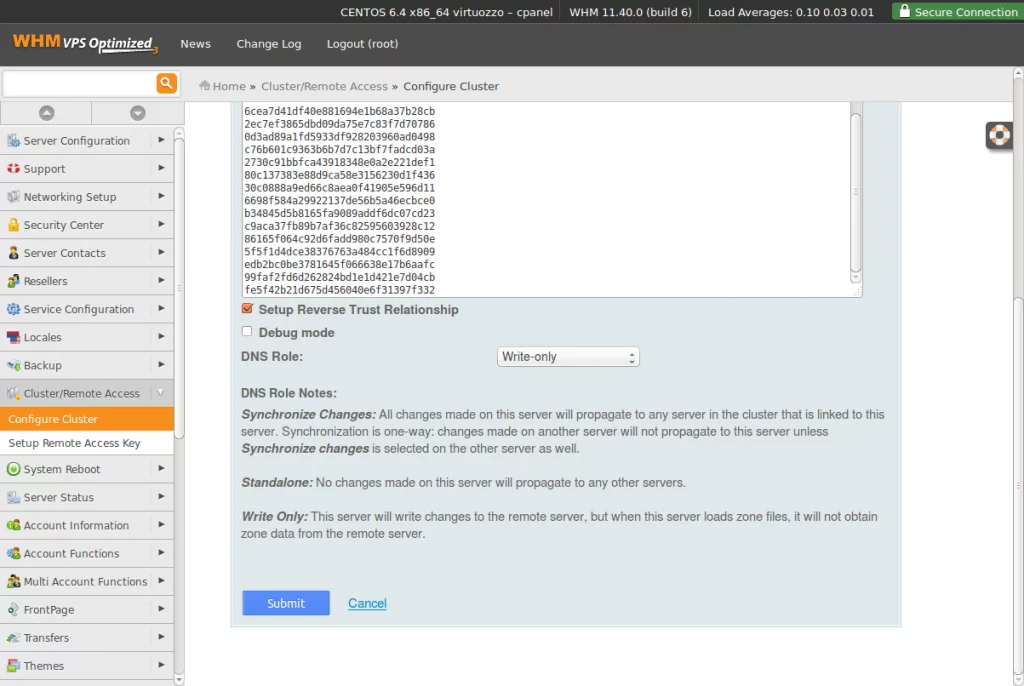
Task: Click the WHM 11.40.0 (build 6) text
Action: click(x=630, y=12)
